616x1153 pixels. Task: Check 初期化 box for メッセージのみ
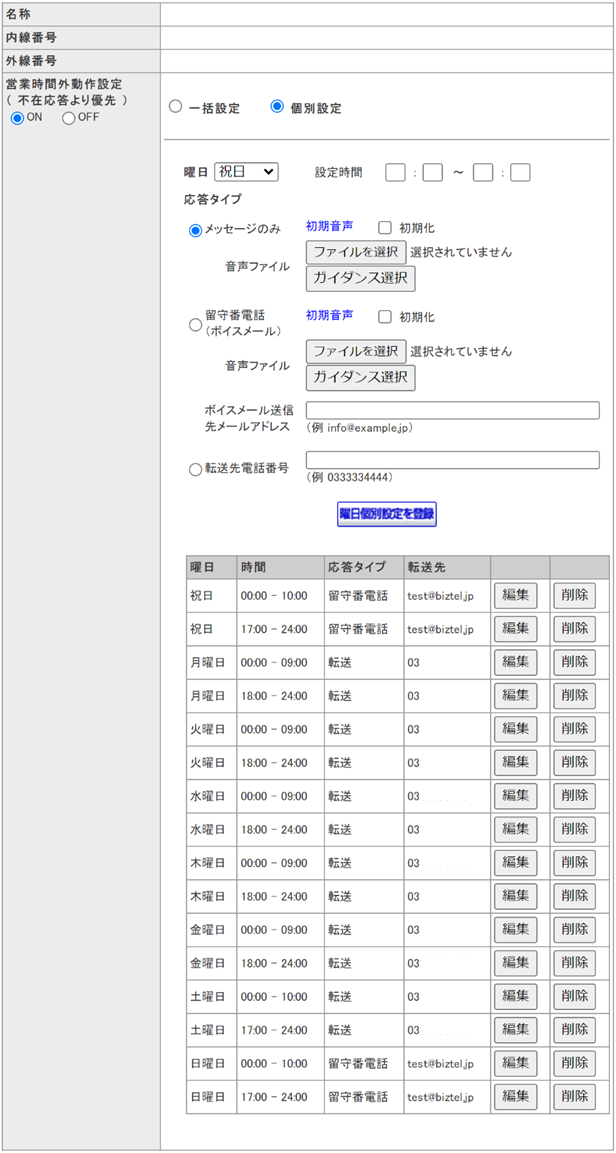(x=385, y=228)
